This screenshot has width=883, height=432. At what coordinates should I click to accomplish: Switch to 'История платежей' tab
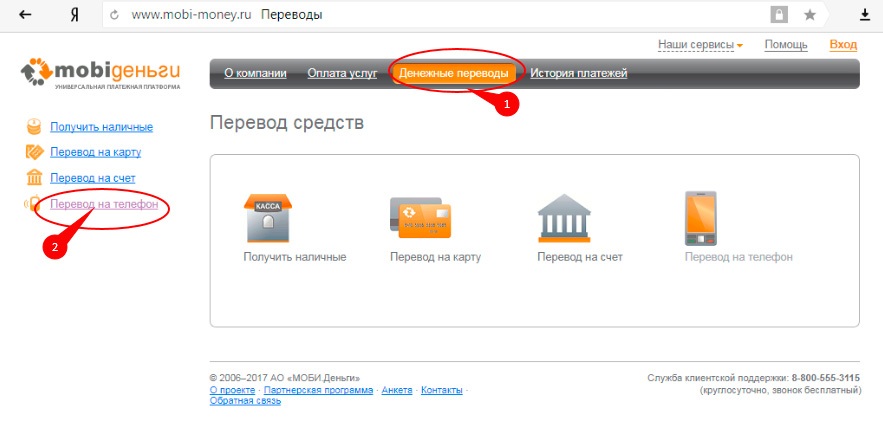pos(578,73)
